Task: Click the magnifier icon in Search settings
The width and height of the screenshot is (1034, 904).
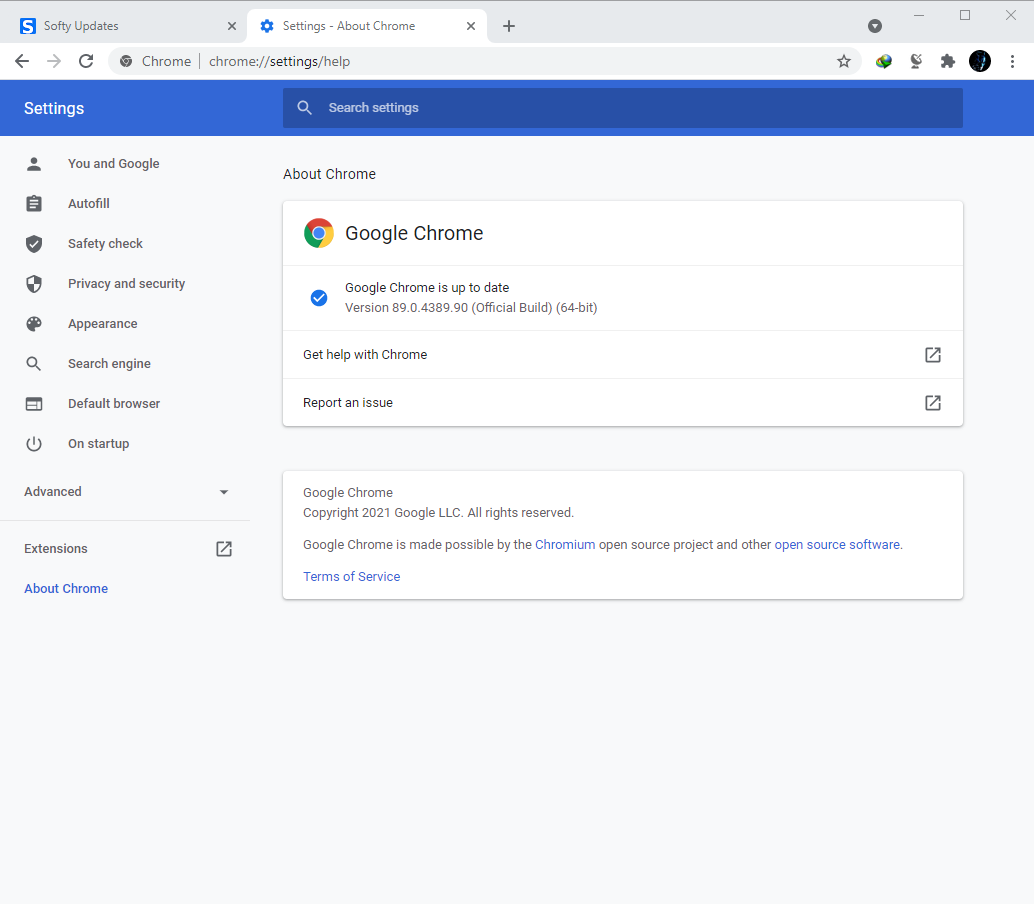Action: coord(304,107)
